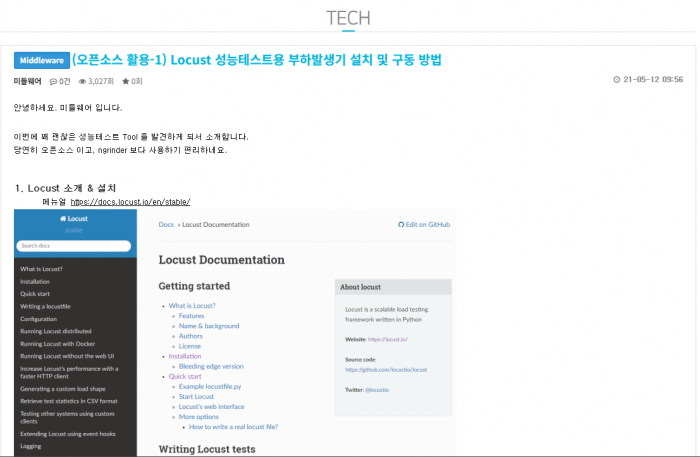Image resolution: width=700 pixels, height=457 pixels.
Task: Click the Search docs input field
Action: (74, 246)
